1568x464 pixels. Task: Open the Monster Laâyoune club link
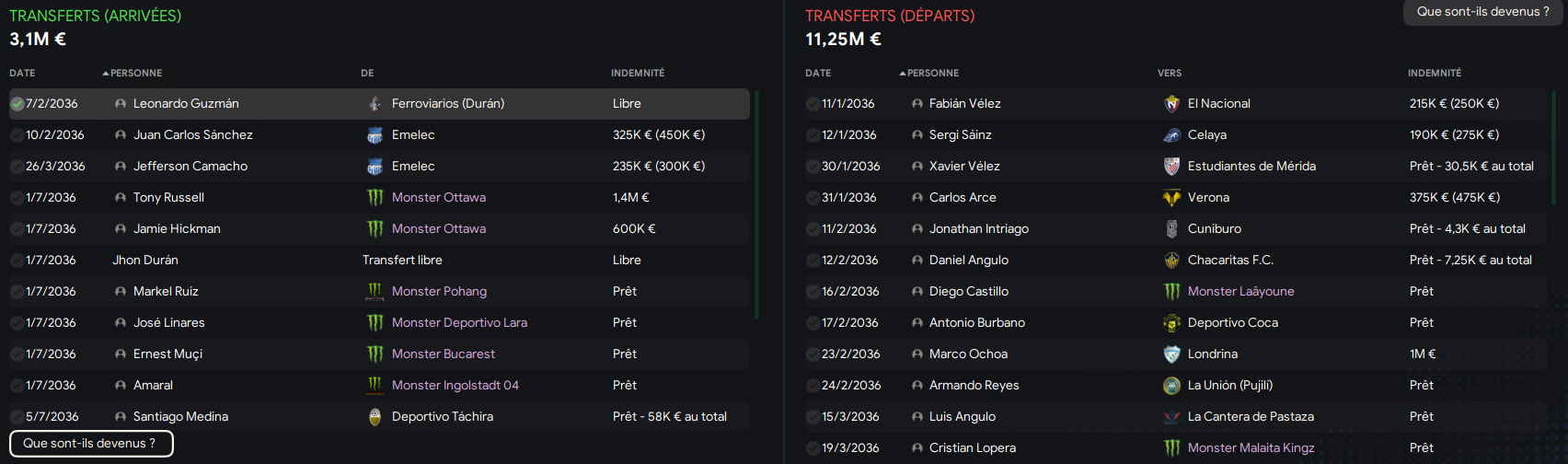click(1240, 292)
